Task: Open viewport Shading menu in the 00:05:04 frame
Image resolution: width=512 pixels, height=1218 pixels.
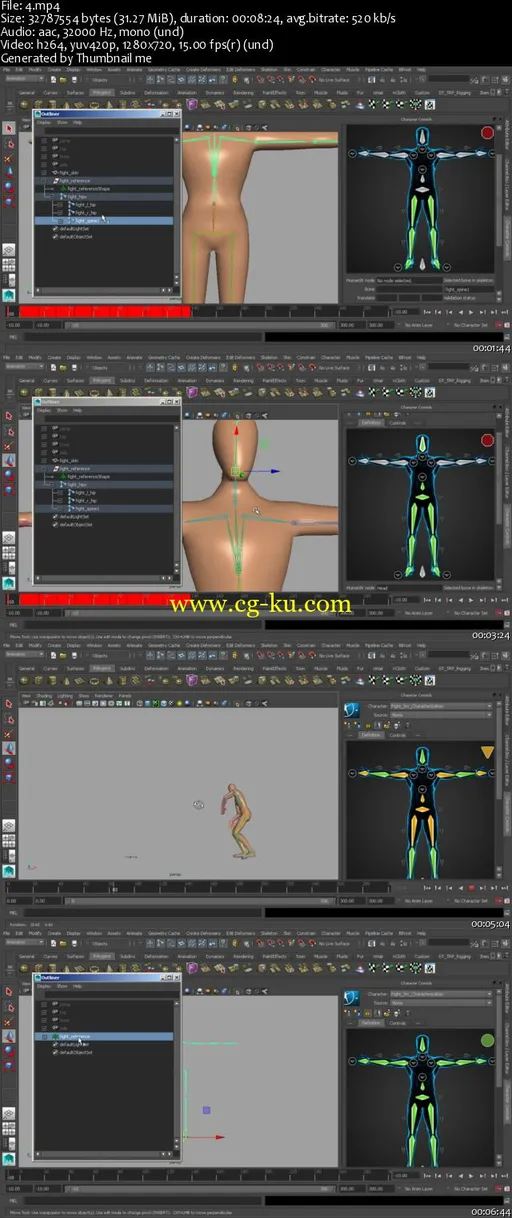Action: (x=44, y=696)
